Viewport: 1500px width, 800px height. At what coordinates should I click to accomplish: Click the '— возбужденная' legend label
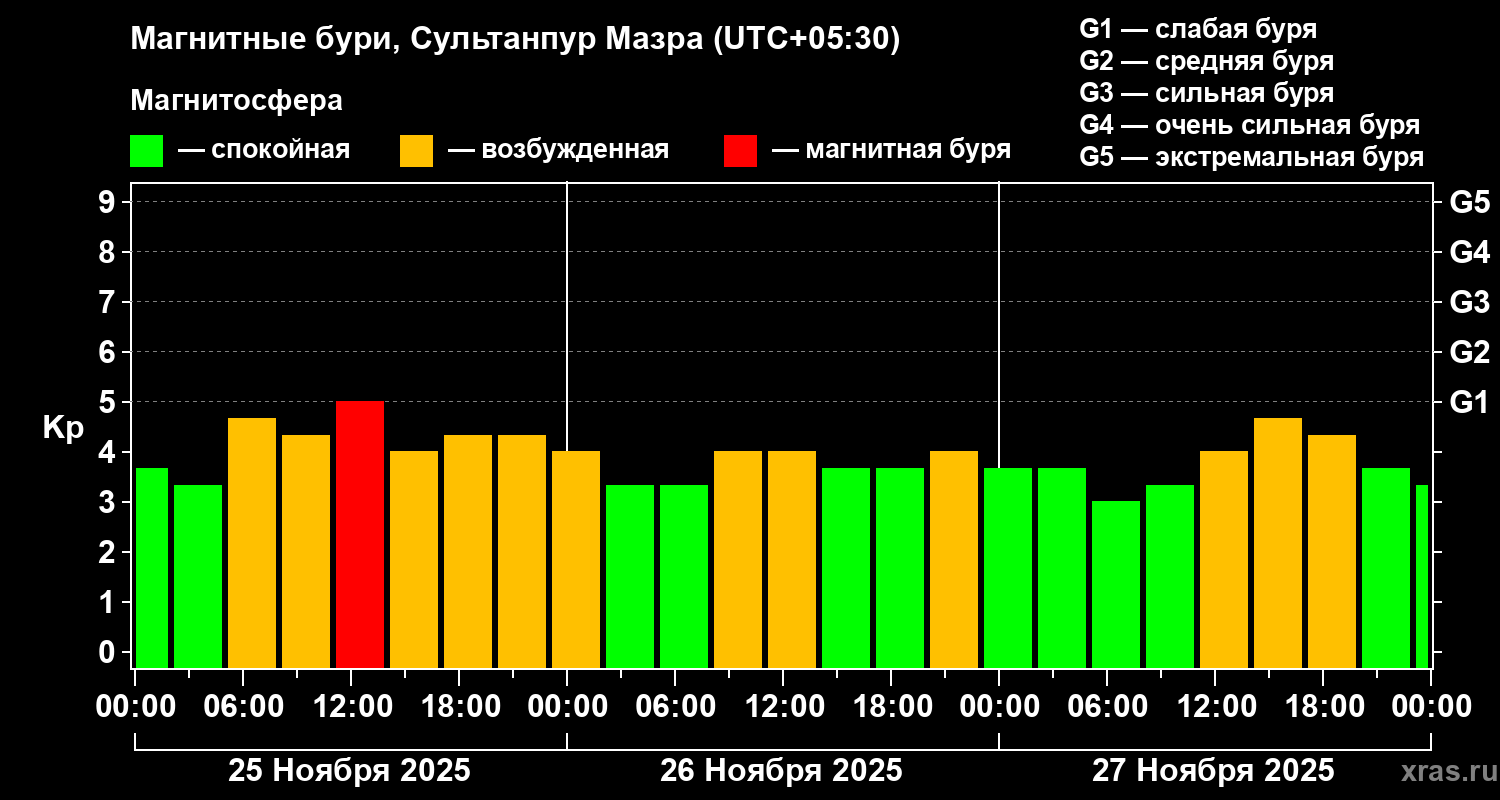[x=558, y=151]
